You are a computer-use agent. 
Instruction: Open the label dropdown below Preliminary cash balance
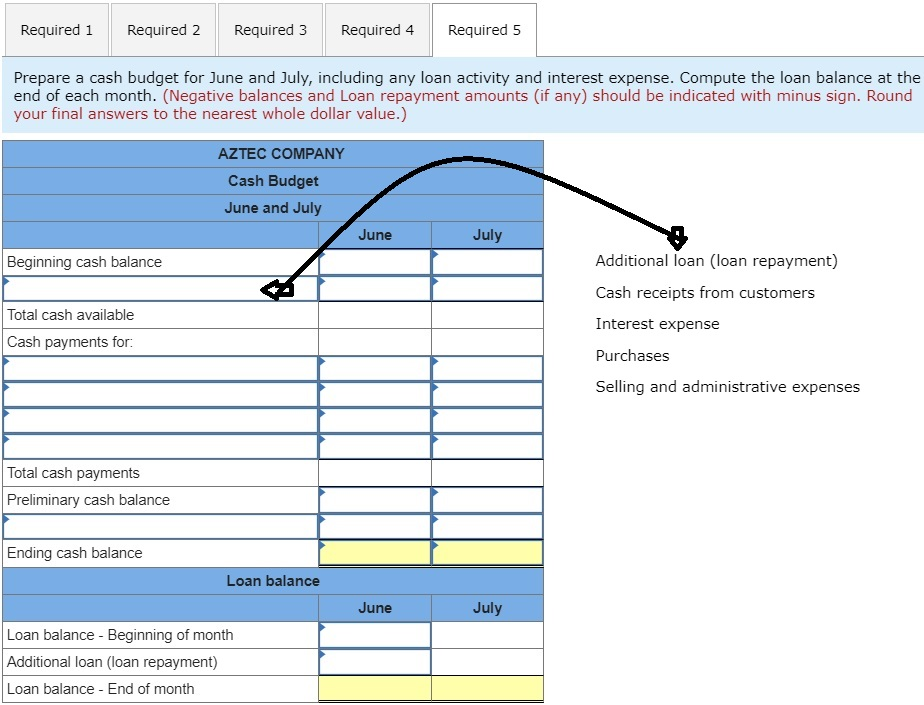[160, 526]
